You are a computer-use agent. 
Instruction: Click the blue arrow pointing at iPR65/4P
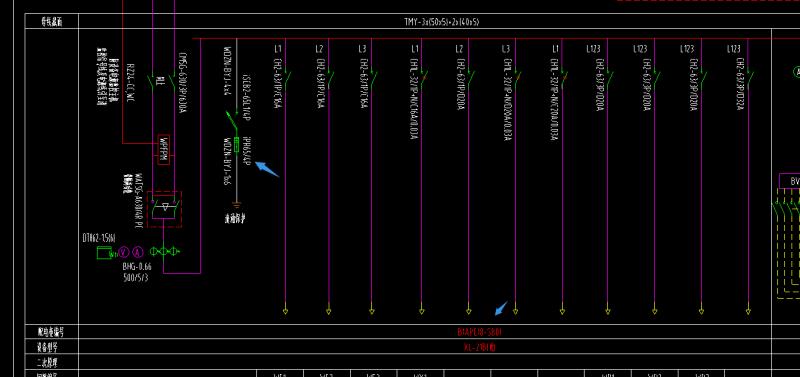[x=267, y=169]
